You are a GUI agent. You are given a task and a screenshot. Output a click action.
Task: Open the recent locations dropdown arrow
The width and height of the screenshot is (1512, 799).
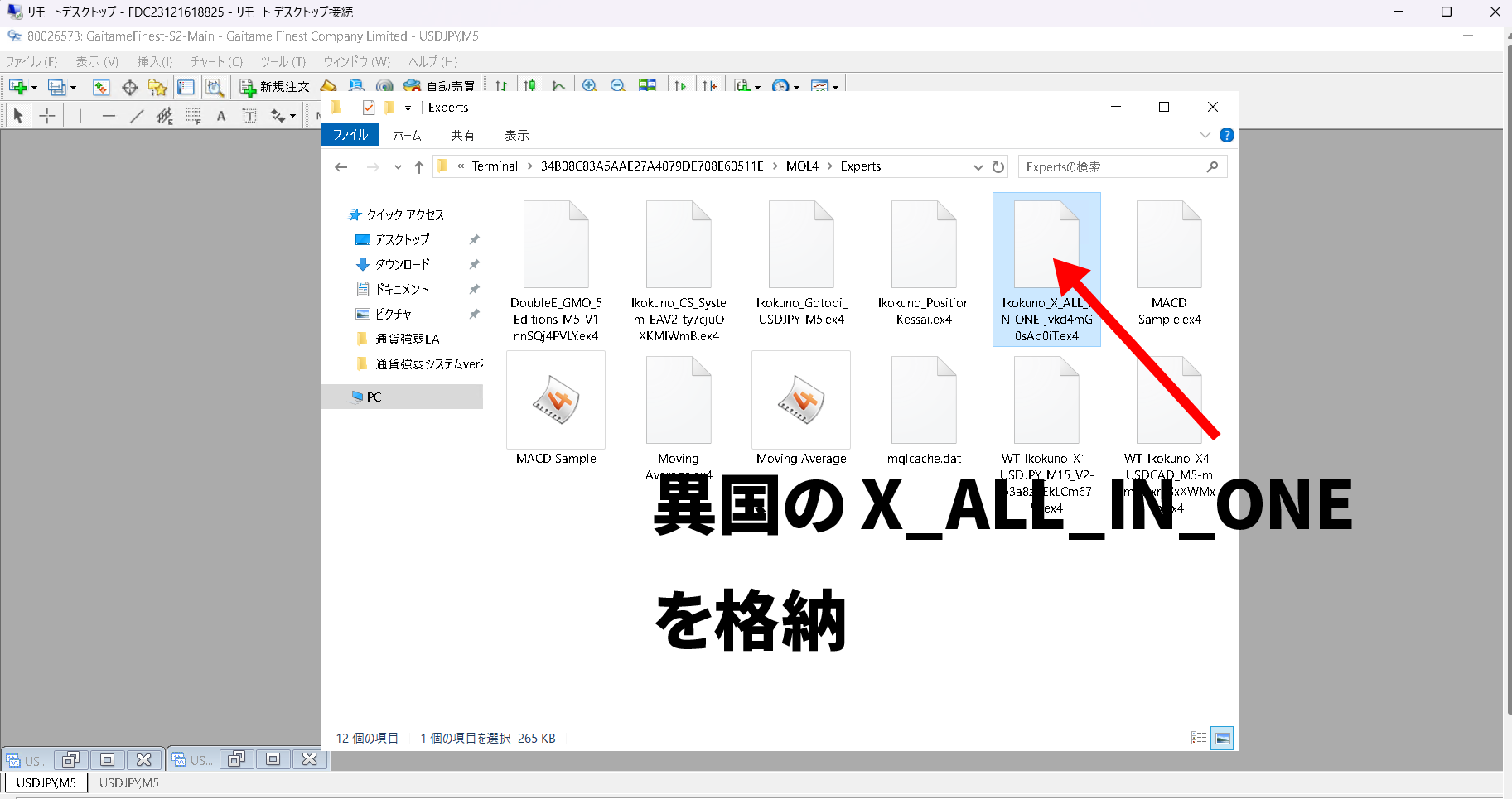click(398, 167)
